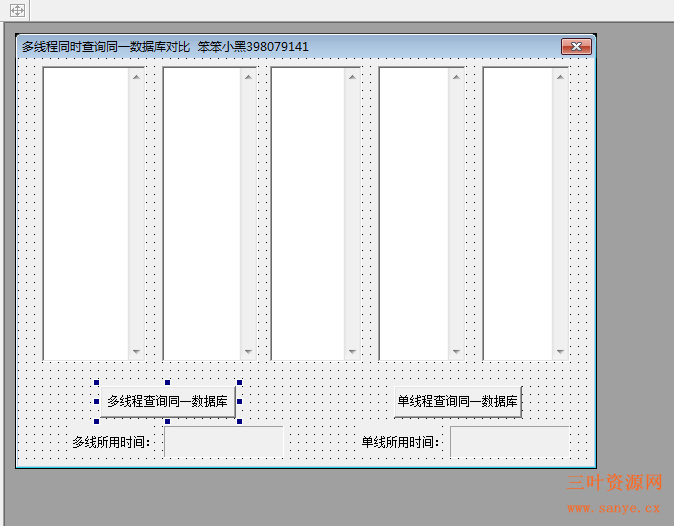Viewport: 674px width, 526px height.
Task: Click down arrow of first list box scrollbar
Action: (x=136, y=352)
